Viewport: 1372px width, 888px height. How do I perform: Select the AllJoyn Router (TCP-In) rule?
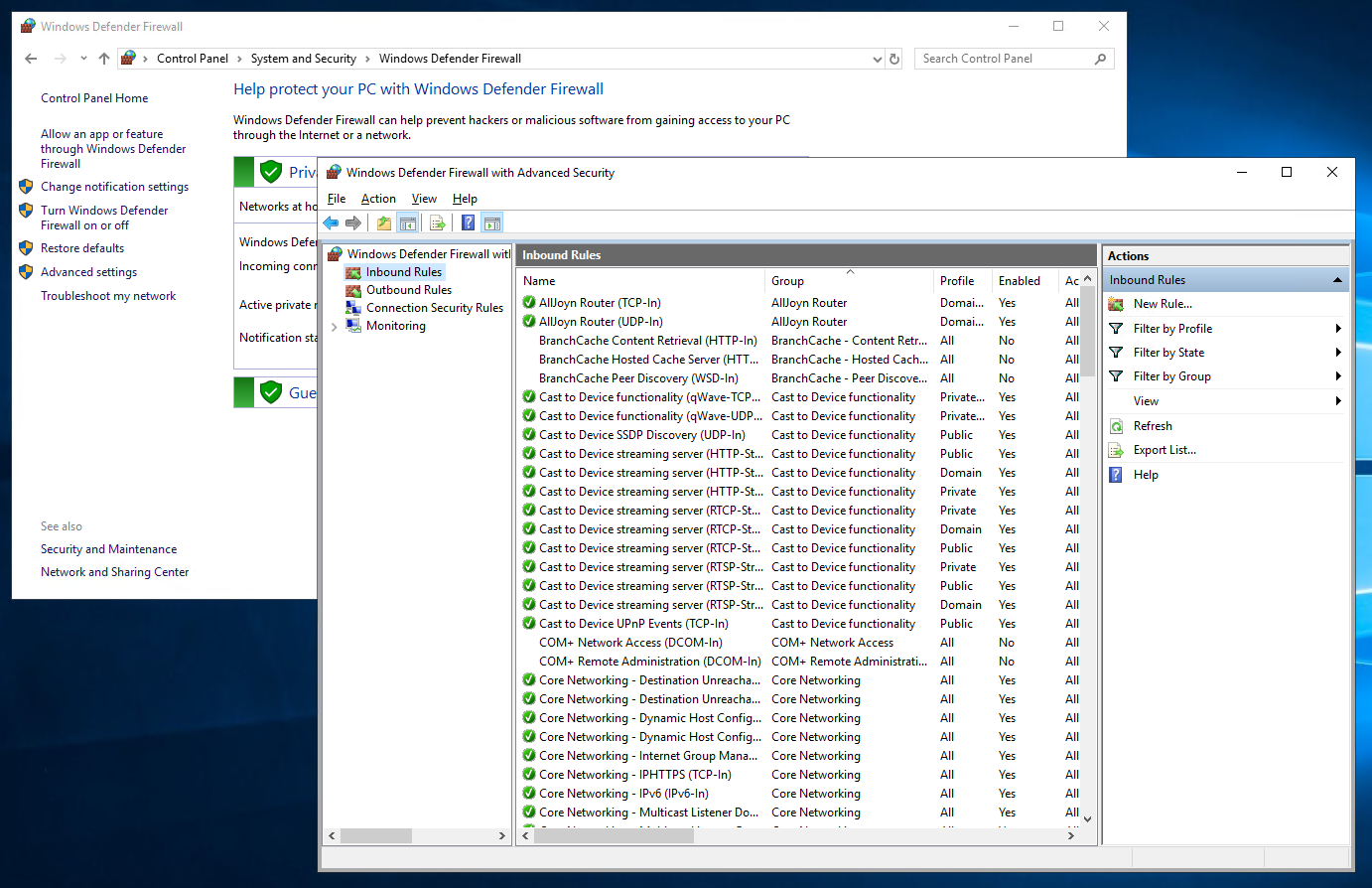[x=600, y=303]
